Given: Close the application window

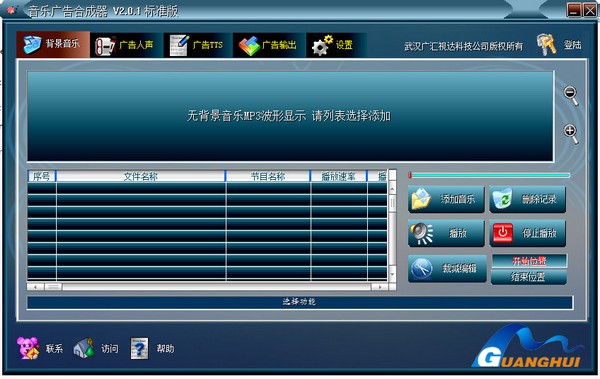Looking at the screenshot, I should (x=590, y=10).
